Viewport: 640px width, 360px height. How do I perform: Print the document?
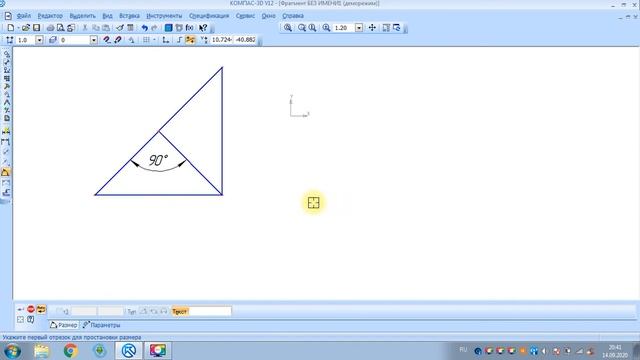50,28
